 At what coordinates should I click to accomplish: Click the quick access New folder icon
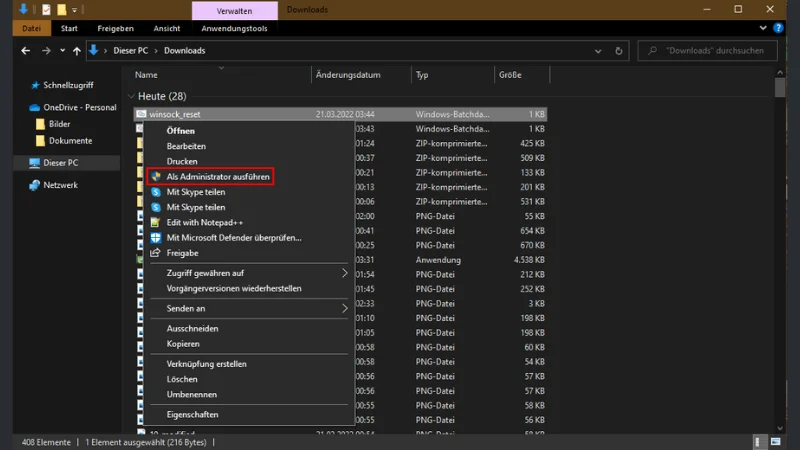point(61,9)
